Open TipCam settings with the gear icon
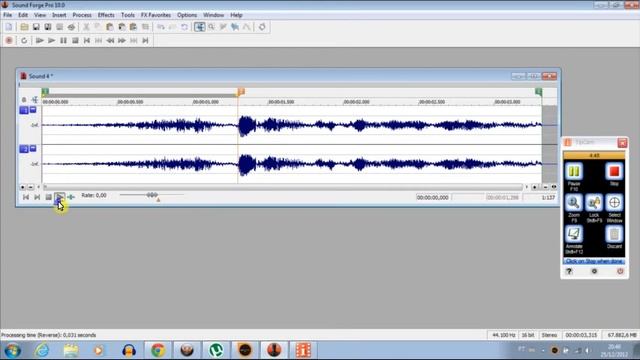 point(594,271)
